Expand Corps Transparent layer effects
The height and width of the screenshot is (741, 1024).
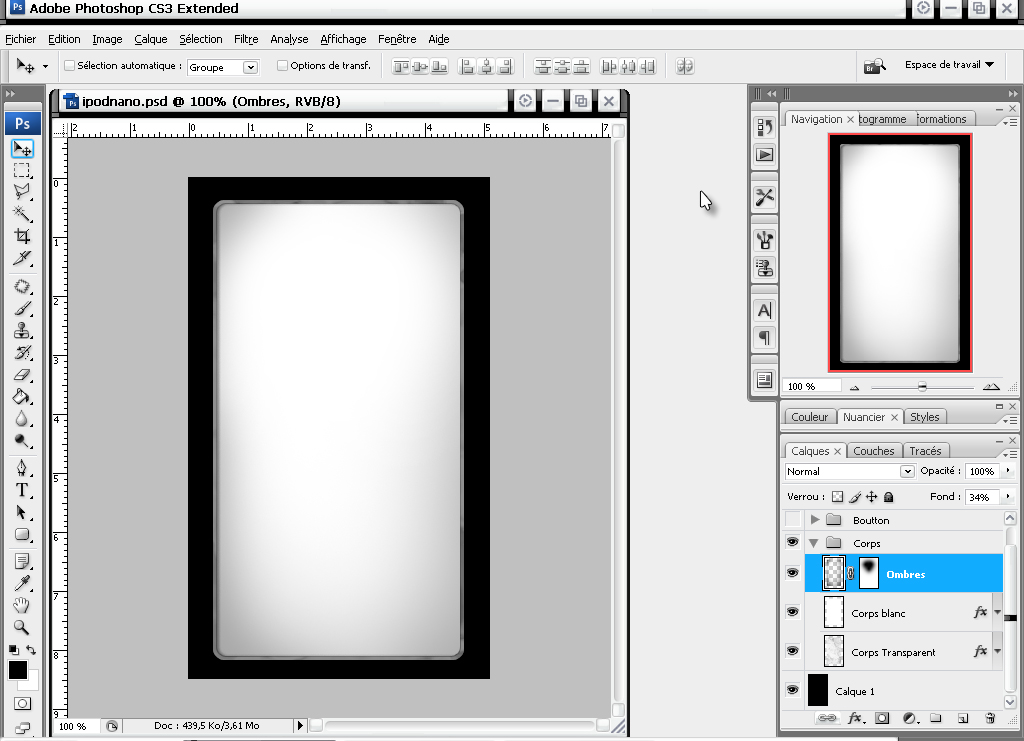[997, 652]
